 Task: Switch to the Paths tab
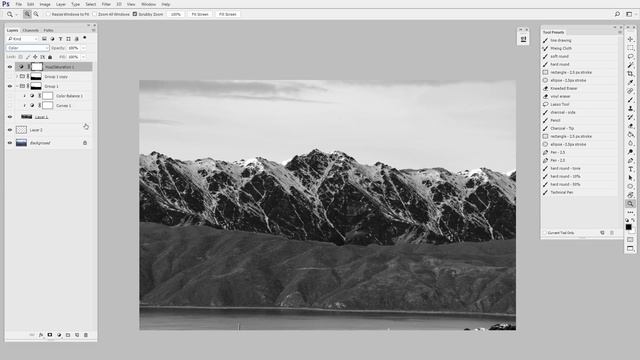pyautogui.click(x=49, y=30)
